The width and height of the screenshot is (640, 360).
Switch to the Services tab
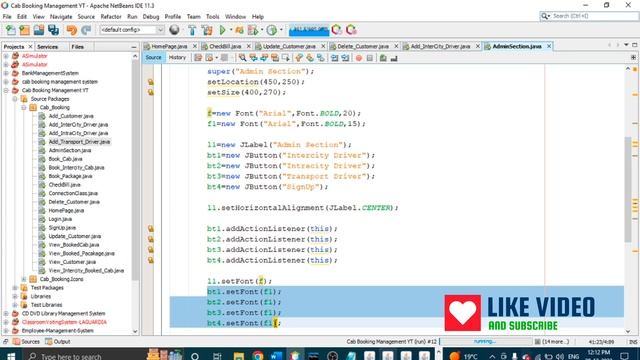[47, 47]
